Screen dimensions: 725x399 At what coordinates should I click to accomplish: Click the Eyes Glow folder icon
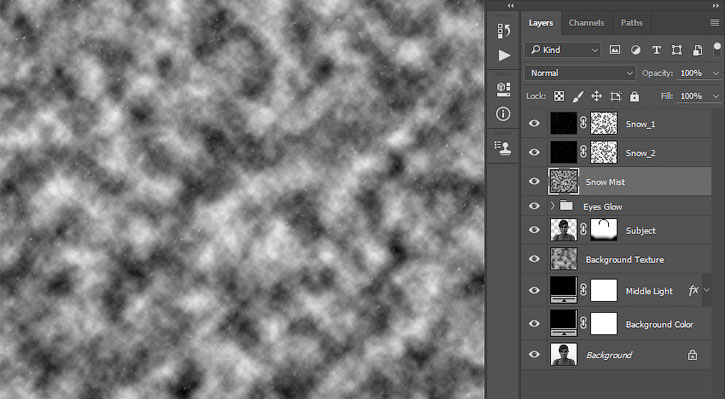[566, 205]
